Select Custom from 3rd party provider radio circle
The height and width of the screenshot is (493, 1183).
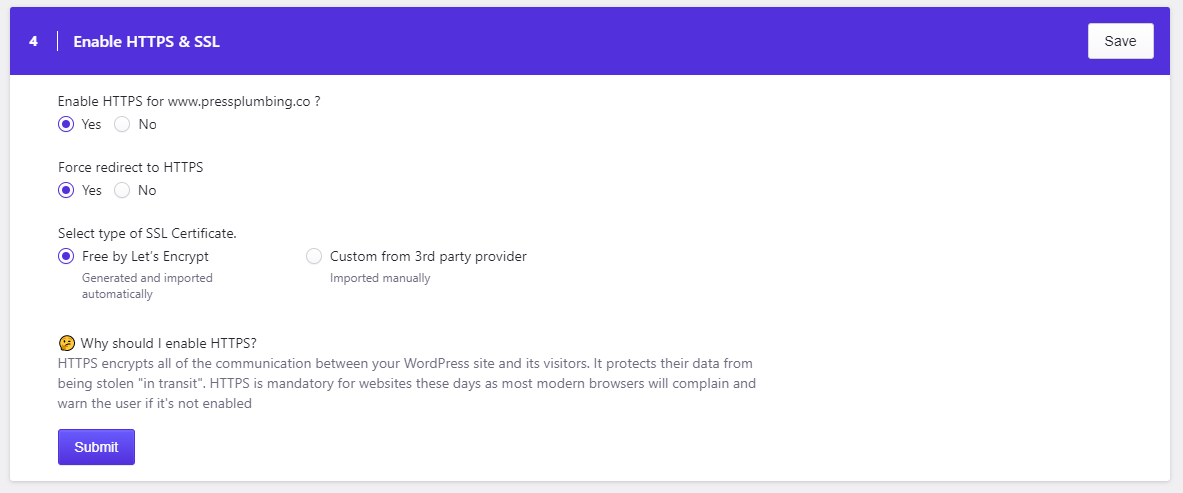point(314,256)
